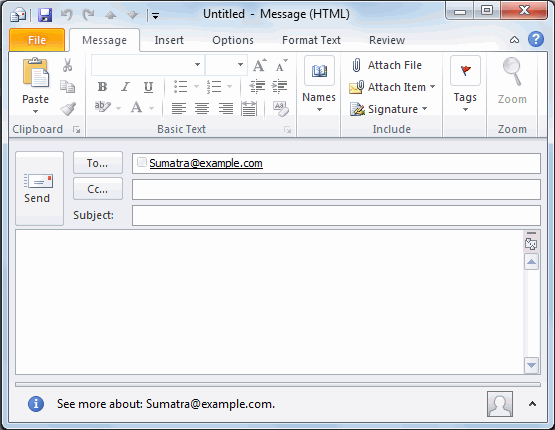Toggle bulleted list

181,86
